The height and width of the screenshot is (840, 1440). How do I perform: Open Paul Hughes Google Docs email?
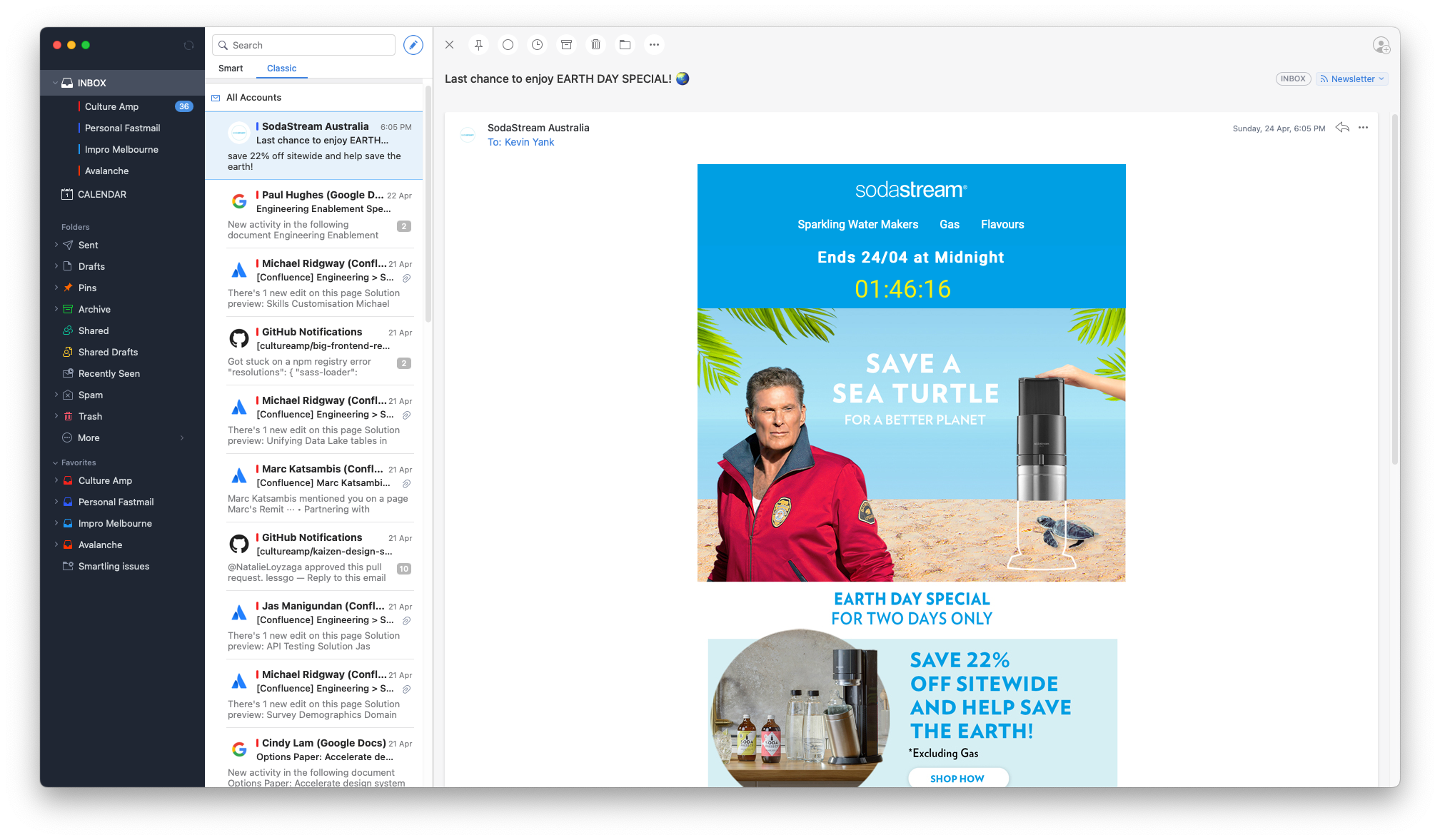tap(314, 214)
